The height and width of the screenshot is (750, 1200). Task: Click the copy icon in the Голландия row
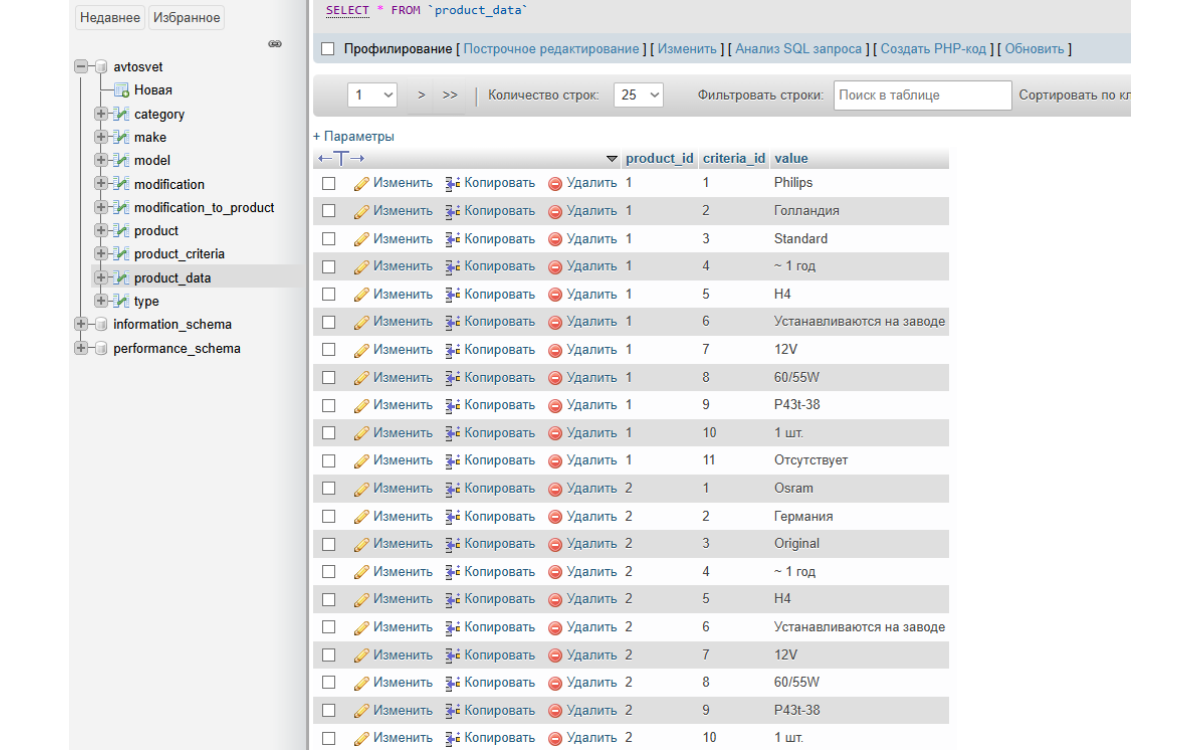452,212
